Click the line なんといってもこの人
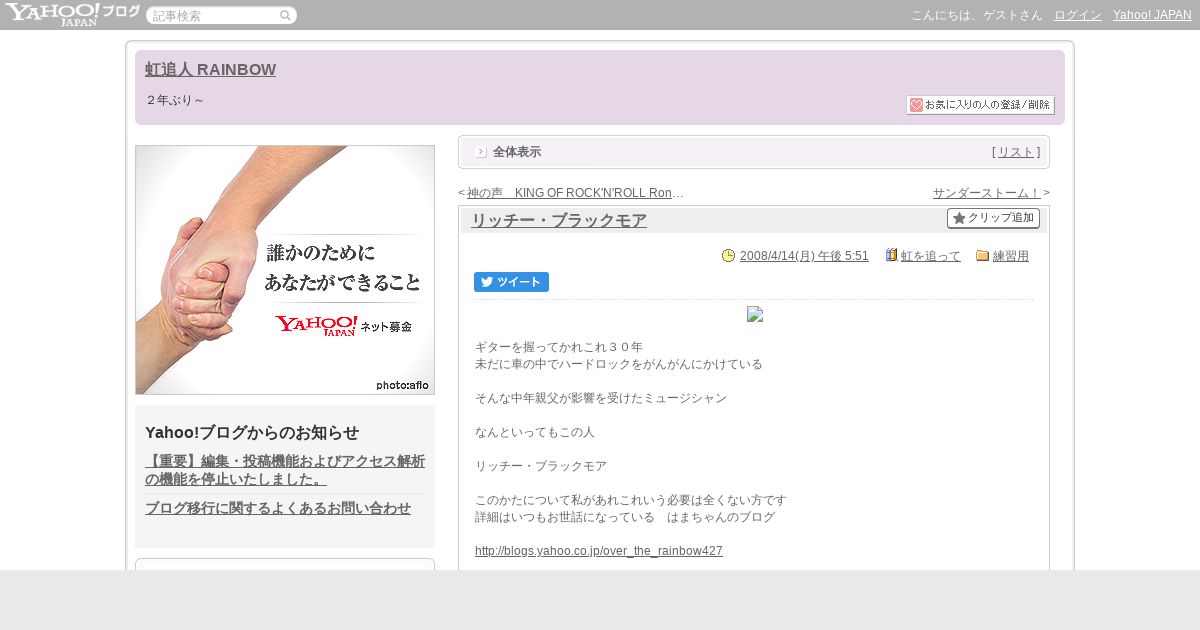The width and height of the screenshot is (1200, 630). (535, 432)
